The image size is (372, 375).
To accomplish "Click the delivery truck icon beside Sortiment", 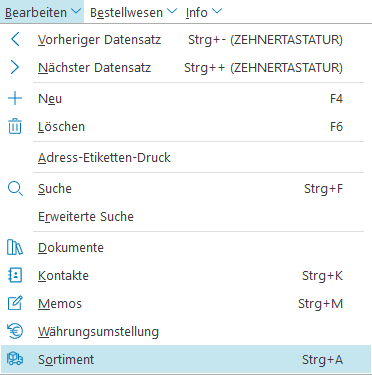I will (15, 359).
